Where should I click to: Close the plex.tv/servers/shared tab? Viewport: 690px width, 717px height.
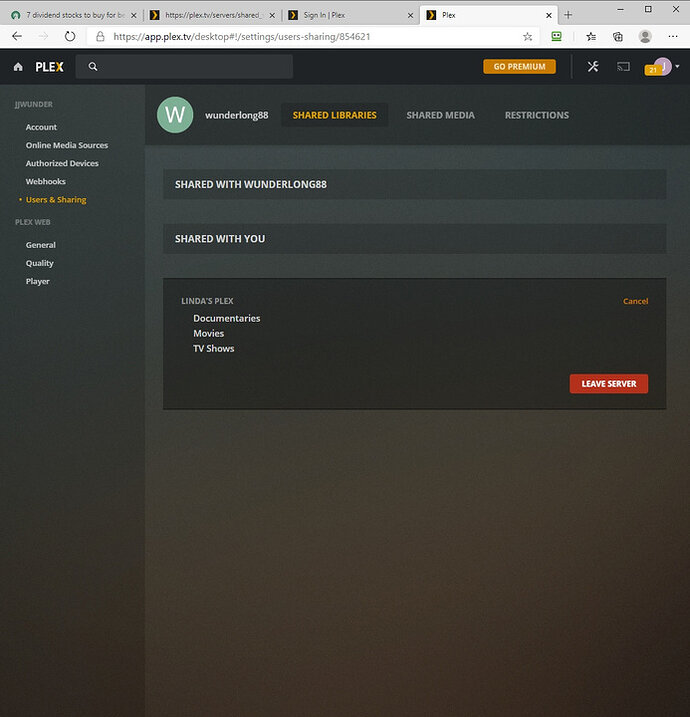272,16
